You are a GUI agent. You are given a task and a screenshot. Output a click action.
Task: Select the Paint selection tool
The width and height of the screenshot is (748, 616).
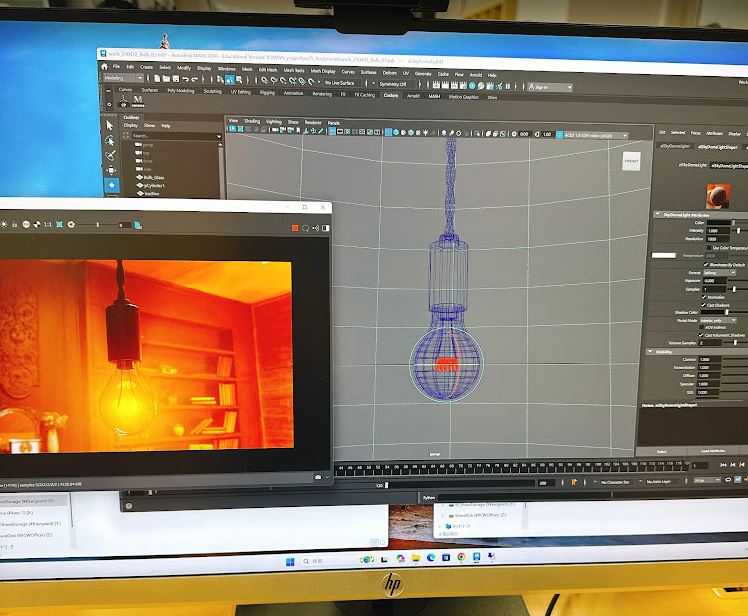[x=111, y=155]
